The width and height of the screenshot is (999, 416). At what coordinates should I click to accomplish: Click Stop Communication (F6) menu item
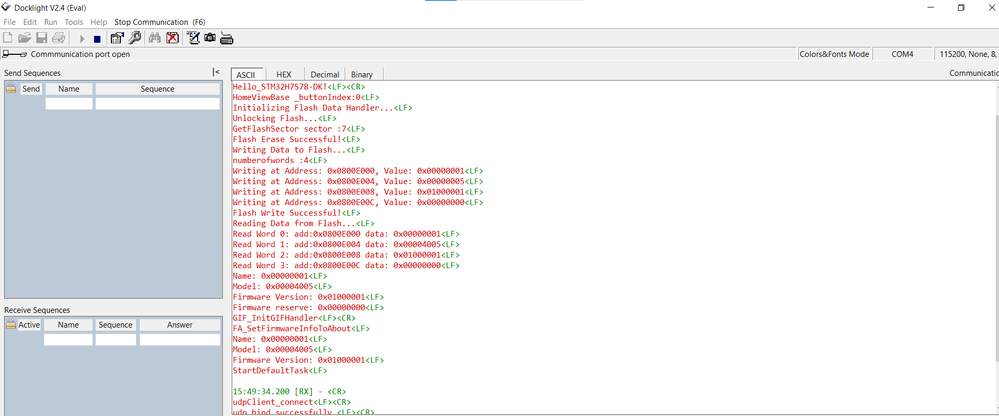click(160, 22)
